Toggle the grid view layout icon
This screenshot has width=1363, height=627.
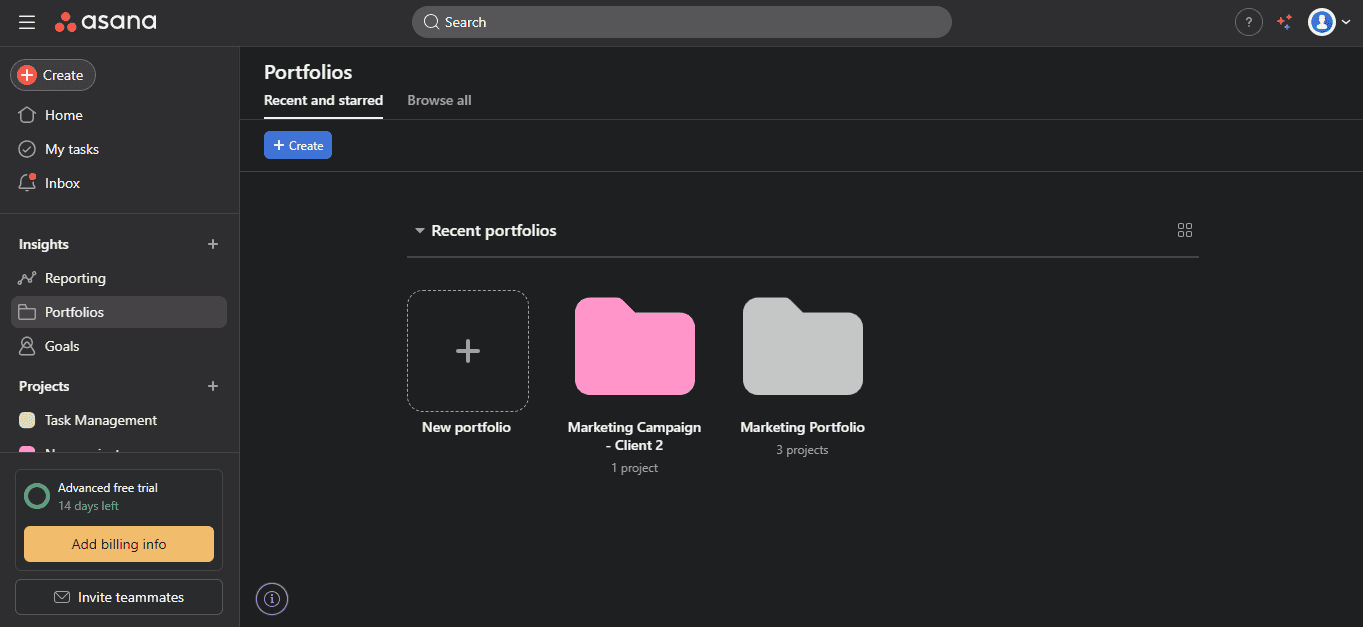click(x=1185, y=230)
